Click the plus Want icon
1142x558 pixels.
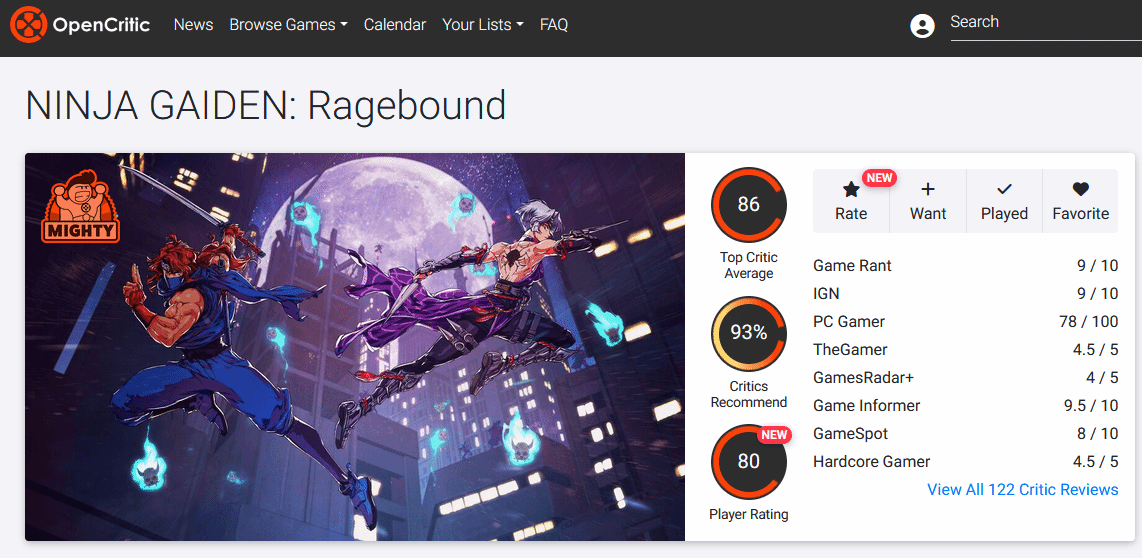928,189
